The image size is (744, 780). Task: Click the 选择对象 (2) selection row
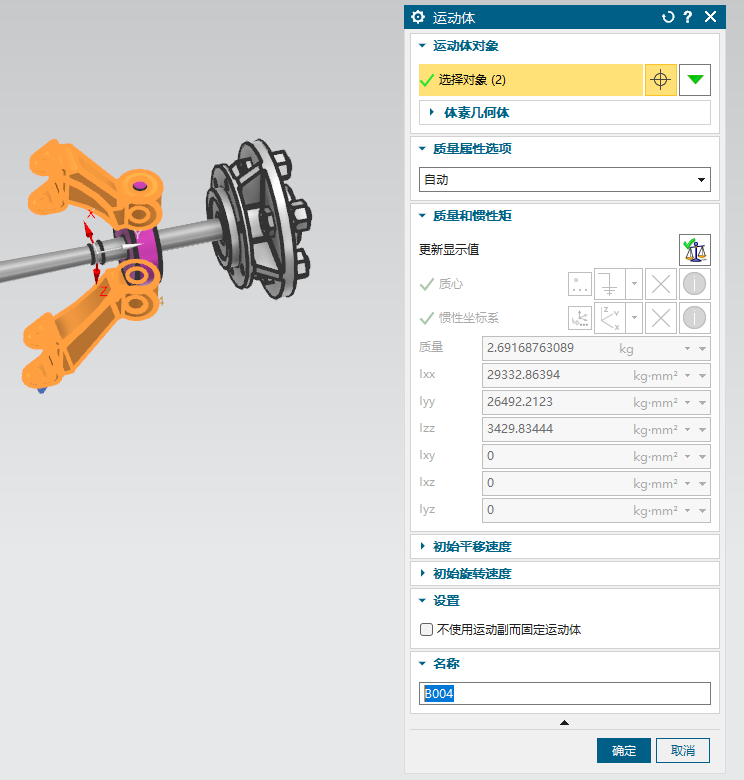[530, 80]
